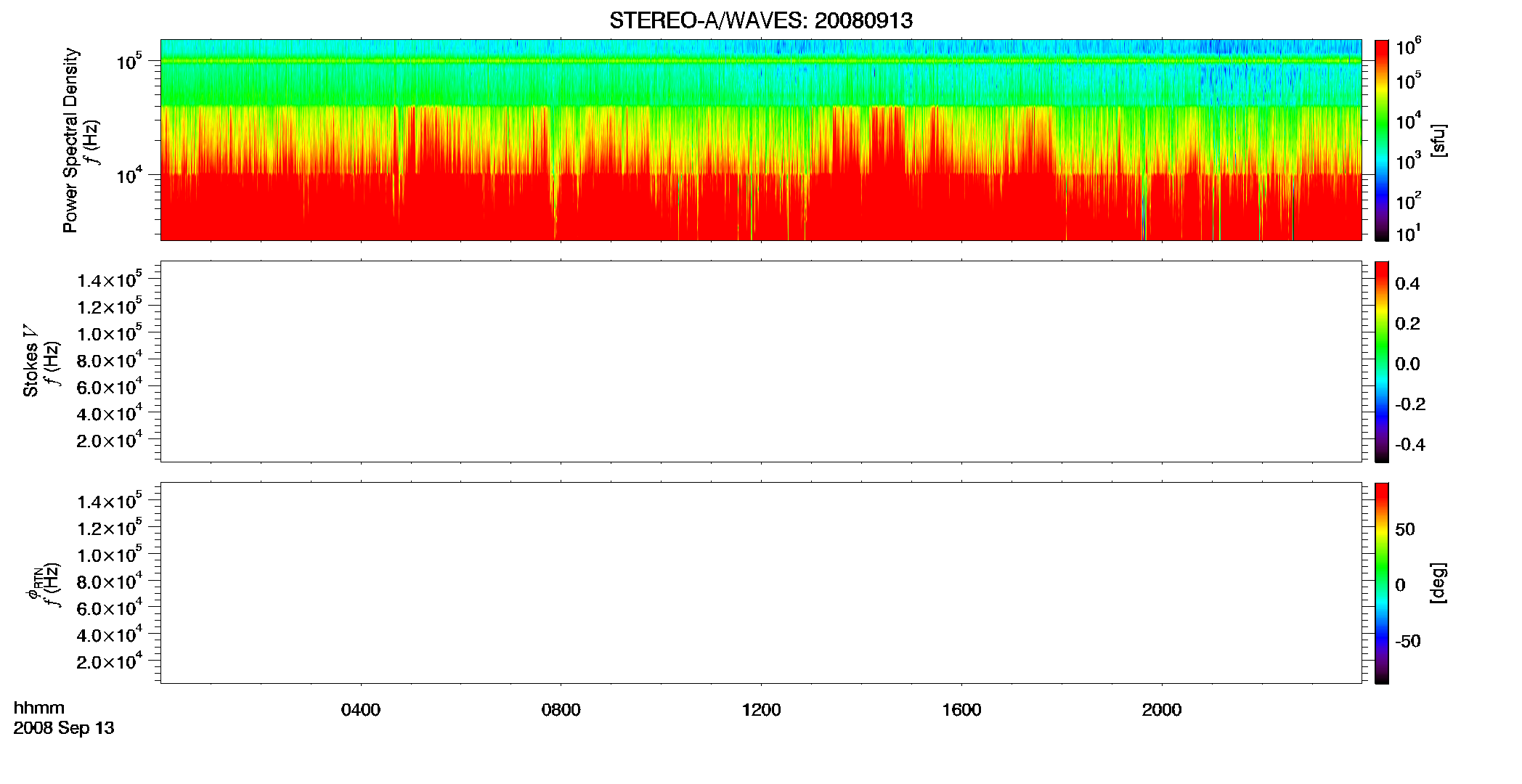Click the [deg] colorbar unit label
The image size is (1522, 784).
click(1438, 583)
